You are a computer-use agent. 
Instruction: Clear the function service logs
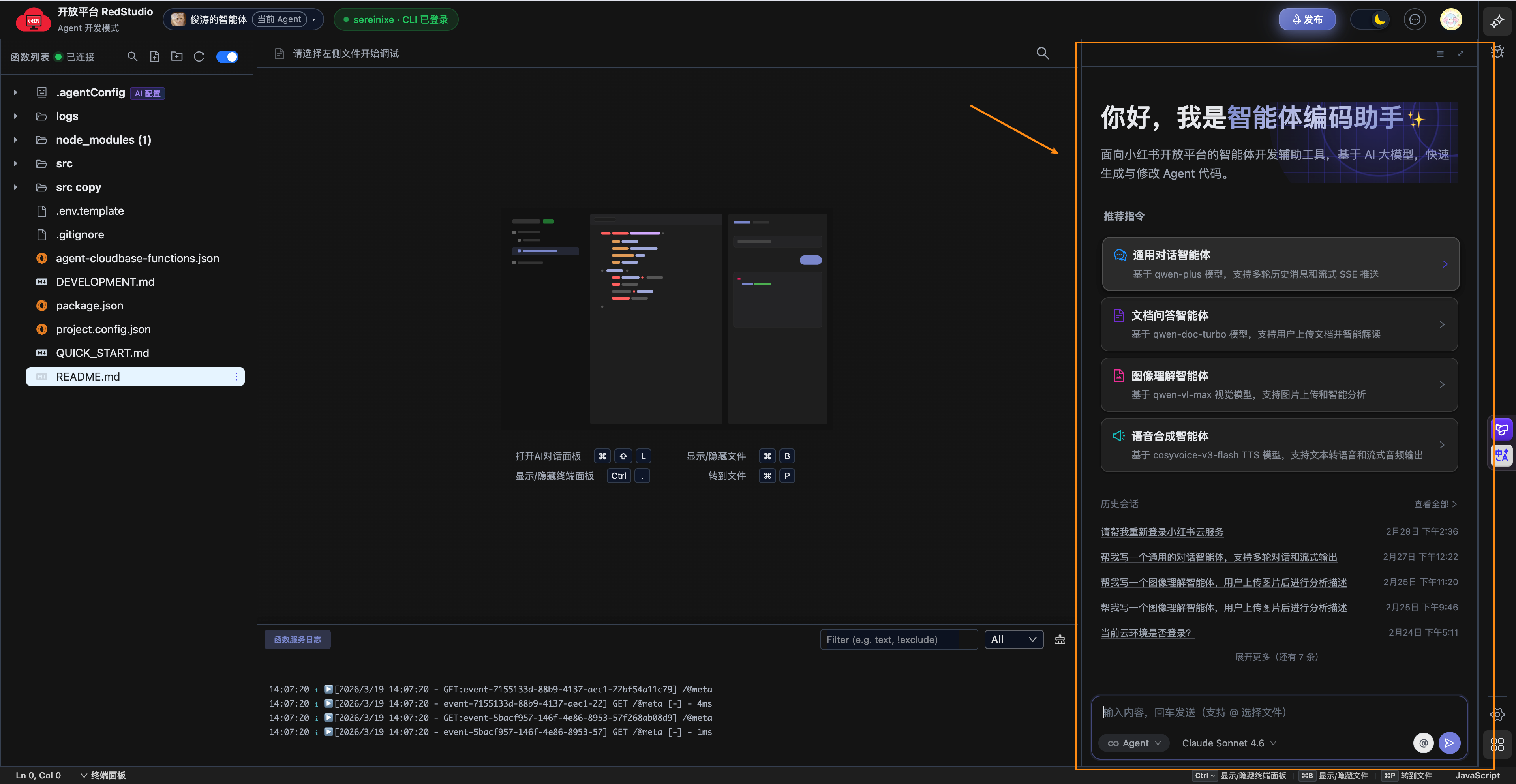(x=1060, y=640)
